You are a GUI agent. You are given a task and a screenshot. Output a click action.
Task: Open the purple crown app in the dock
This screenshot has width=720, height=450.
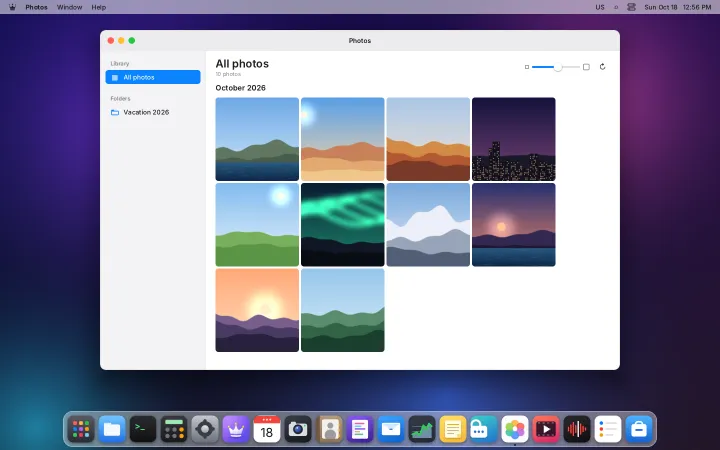[236, 429]
